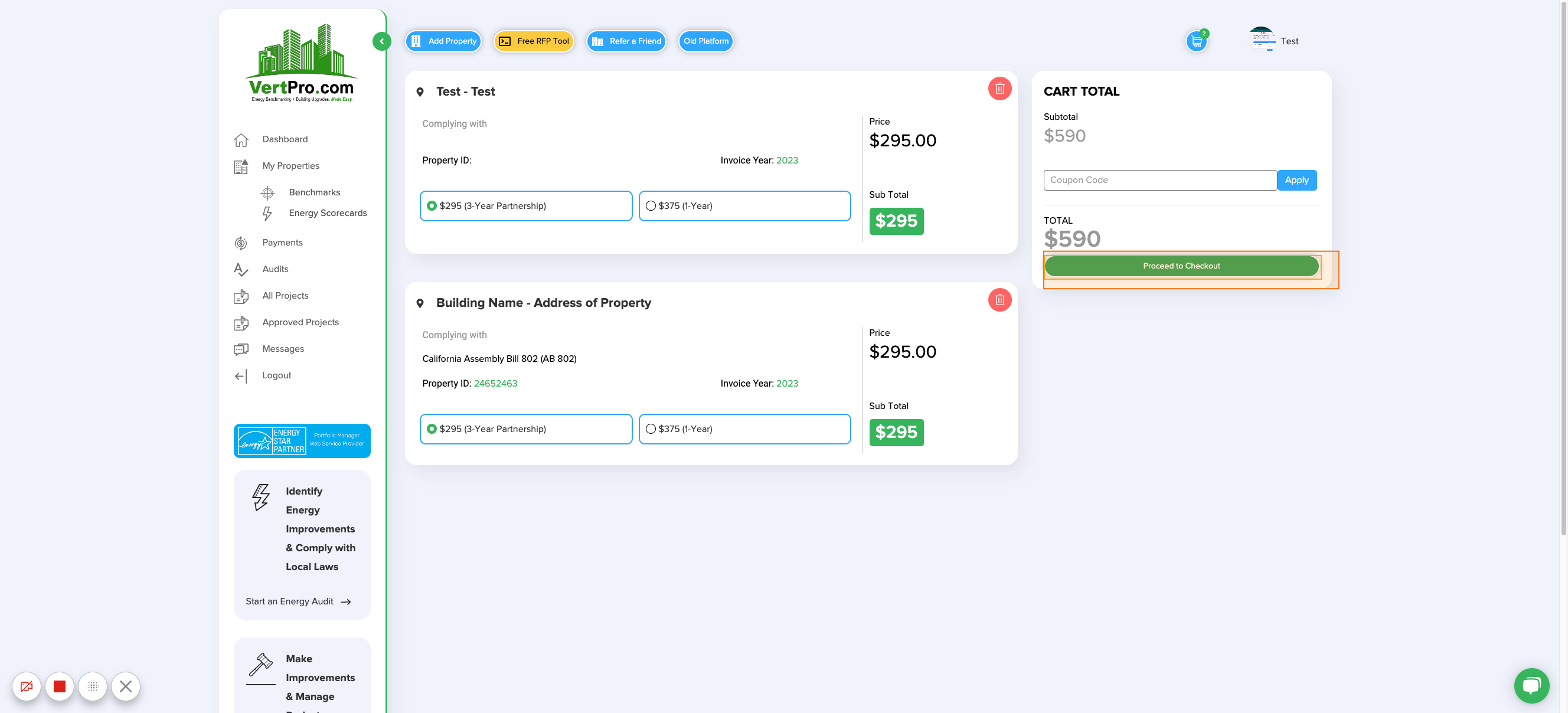Open All Projects in the sidebar
This screenshot has width=1568, height=713.
[286, 296]
